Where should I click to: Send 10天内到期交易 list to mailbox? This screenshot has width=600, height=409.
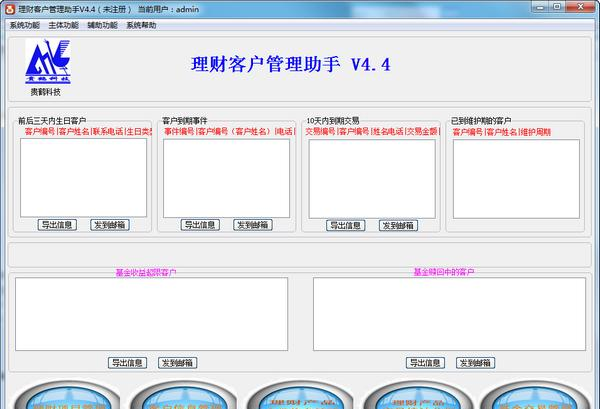tap(398, 225)
